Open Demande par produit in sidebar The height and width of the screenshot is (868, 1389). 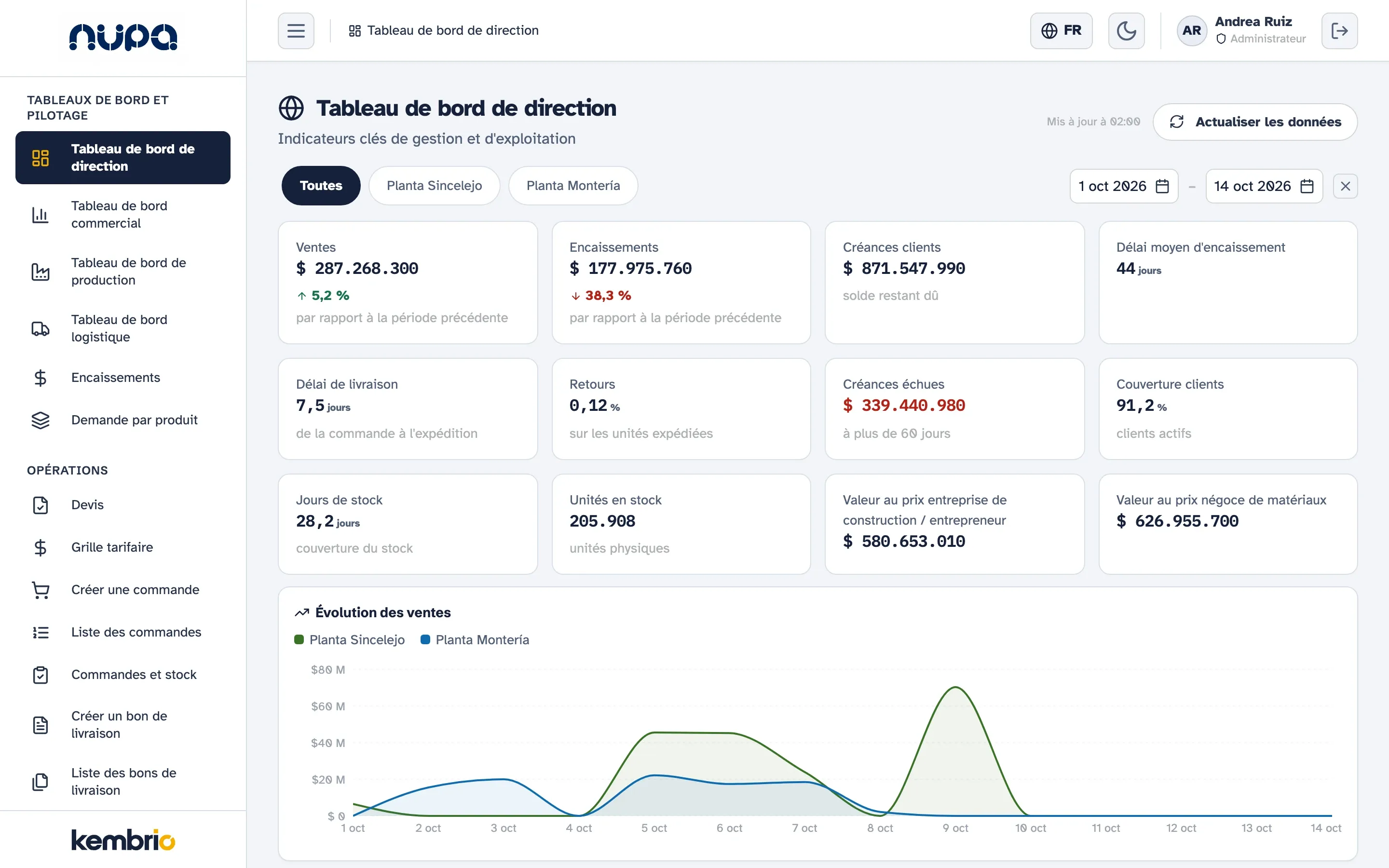point(123,420)
